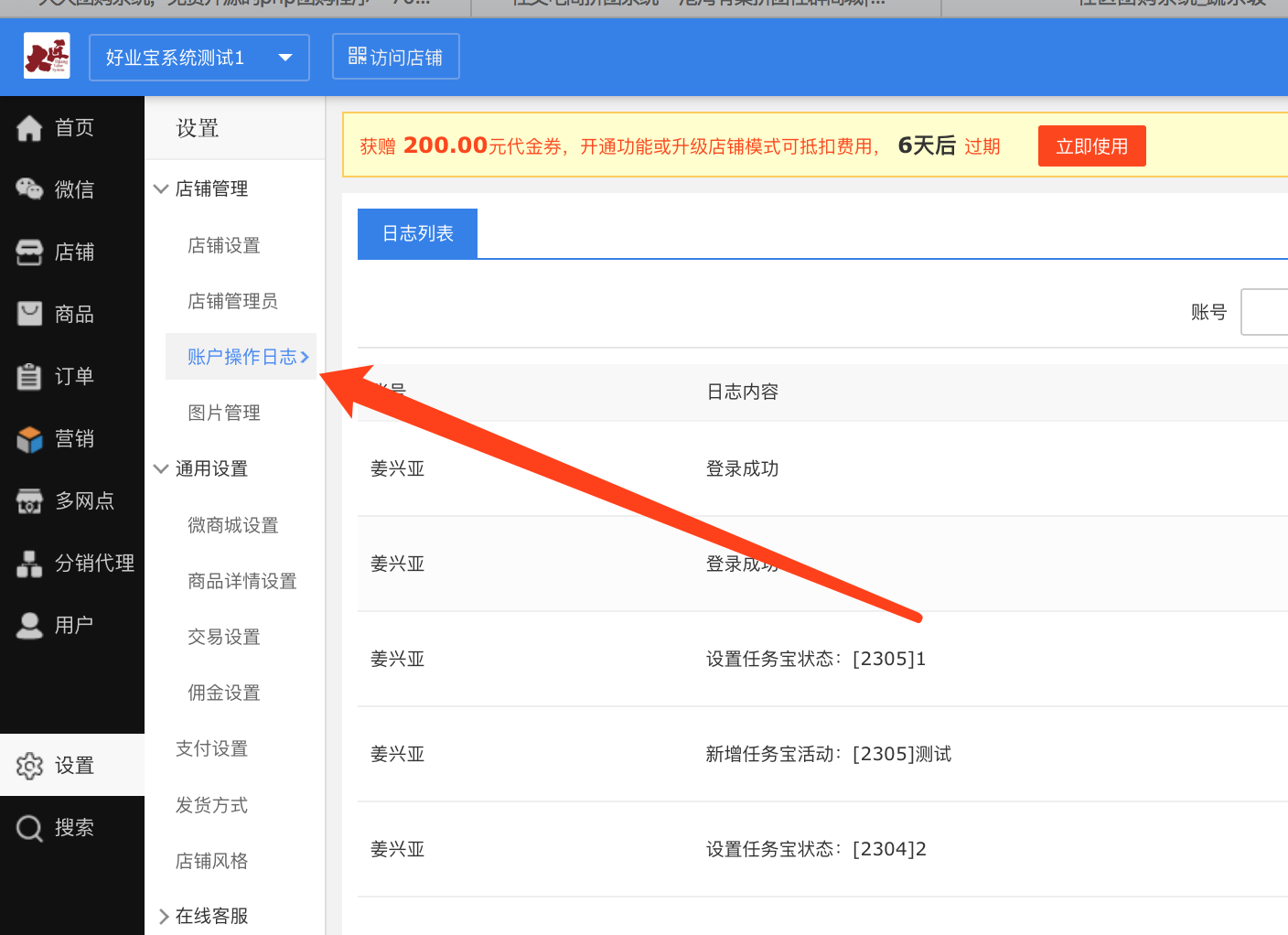Open the 好业宝系统测试1 store dropdown
Image resolution: width=1288 pixels, height=935 pixels.
[x=199, y=57]
